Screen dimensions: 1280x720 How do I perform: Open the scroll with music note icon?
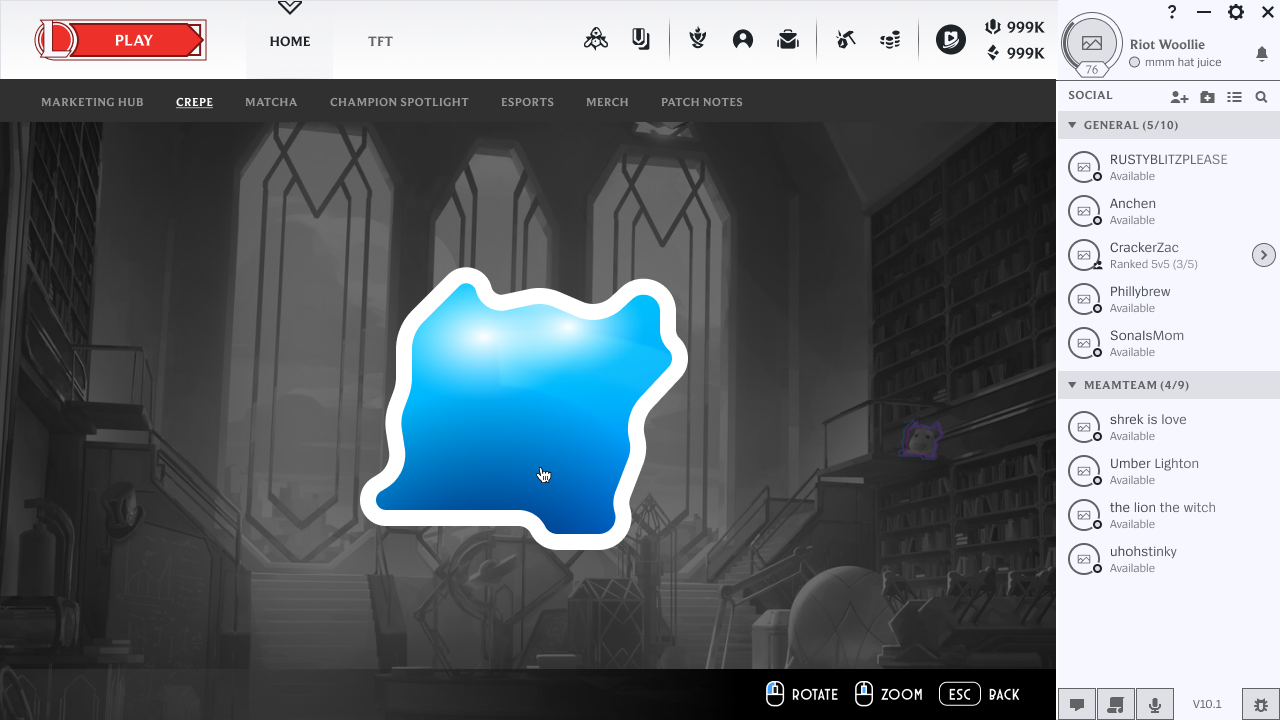[1116, 704]
